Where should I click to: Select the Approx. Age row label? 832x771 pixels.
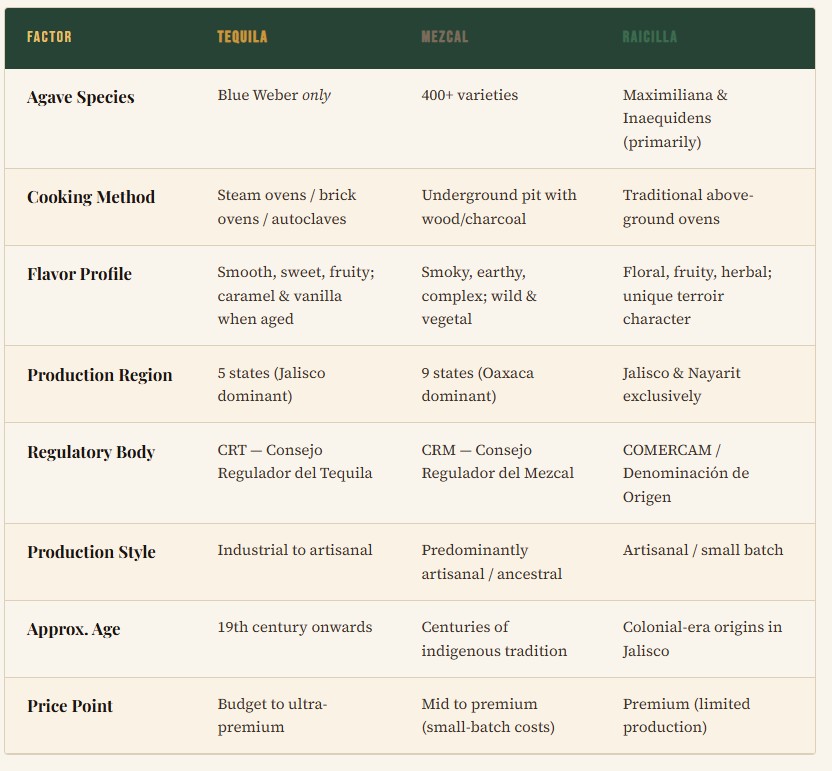click(74, 629)
